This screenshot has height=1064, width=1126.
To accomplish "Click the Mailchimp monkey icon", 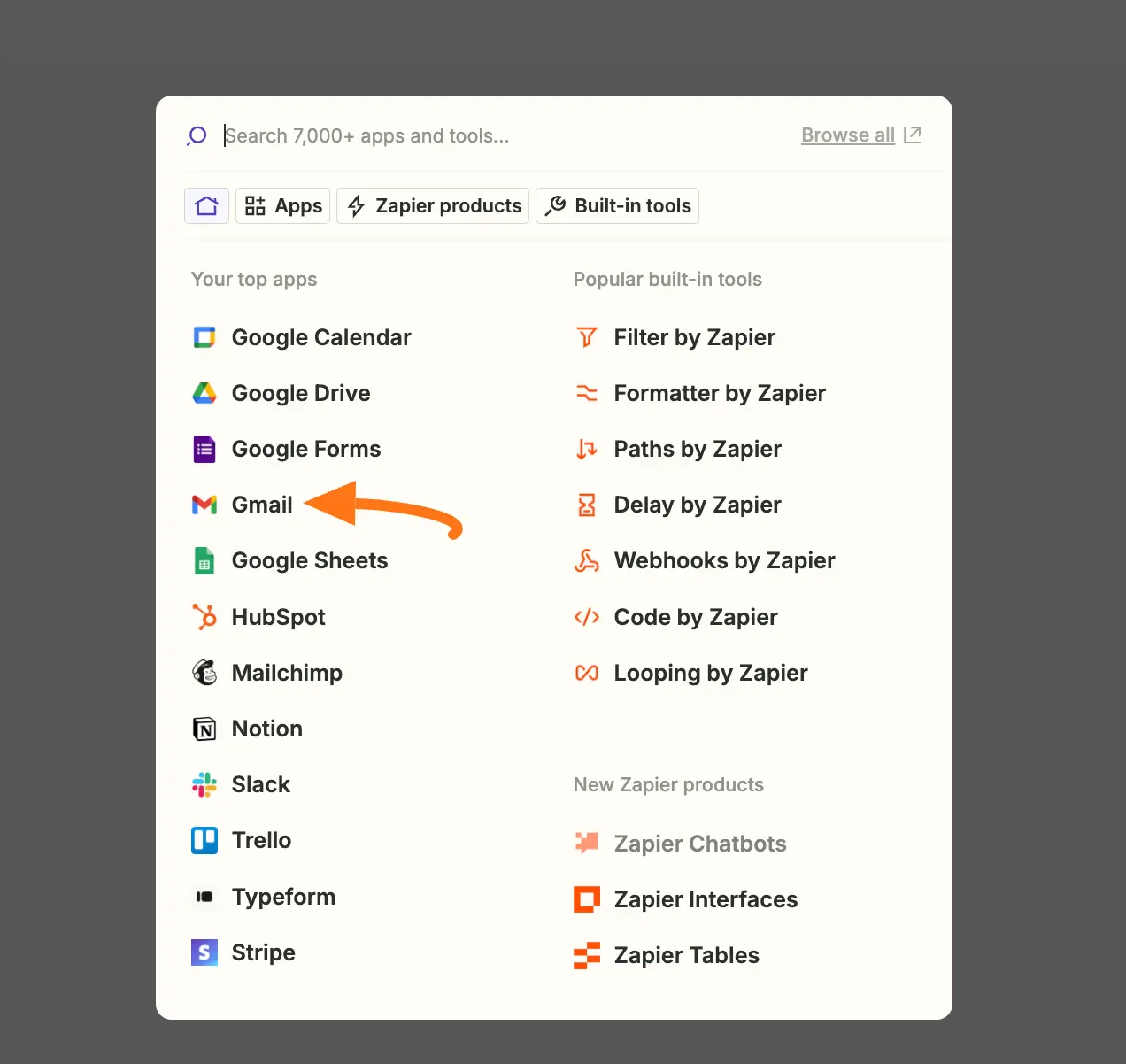I will tap(204, 673).
